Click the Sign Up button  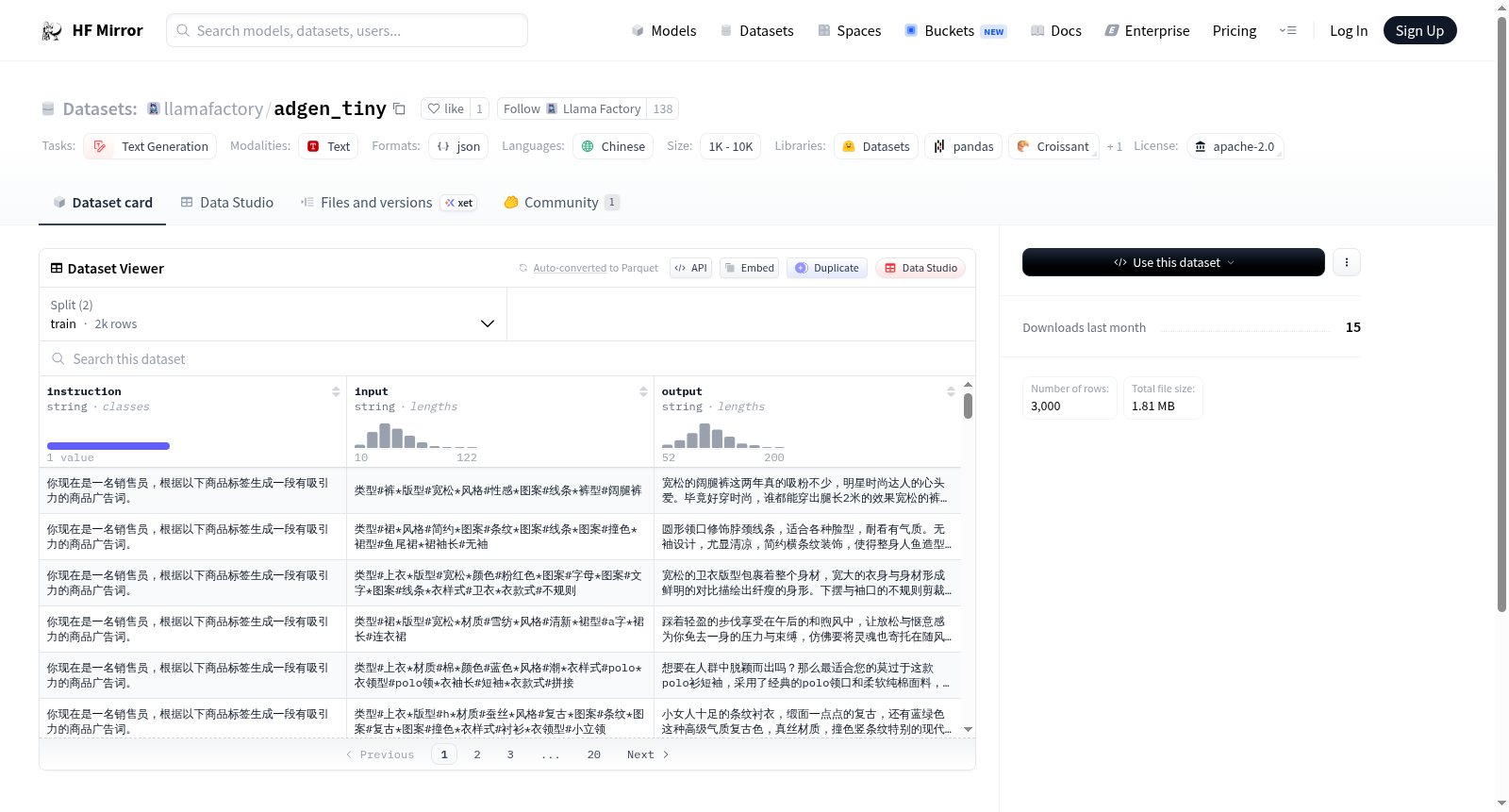(x=1419, y=30)
